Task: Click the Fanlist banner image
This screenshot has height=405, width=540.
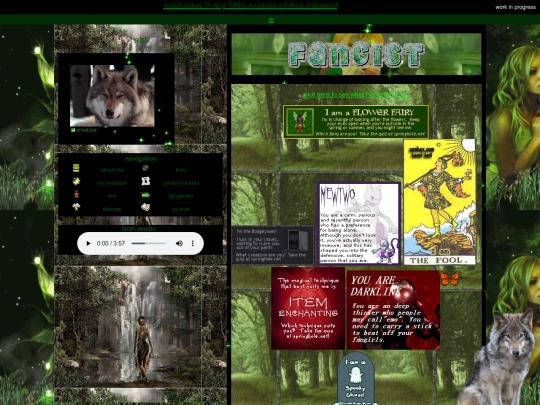Action: (356, 54)
